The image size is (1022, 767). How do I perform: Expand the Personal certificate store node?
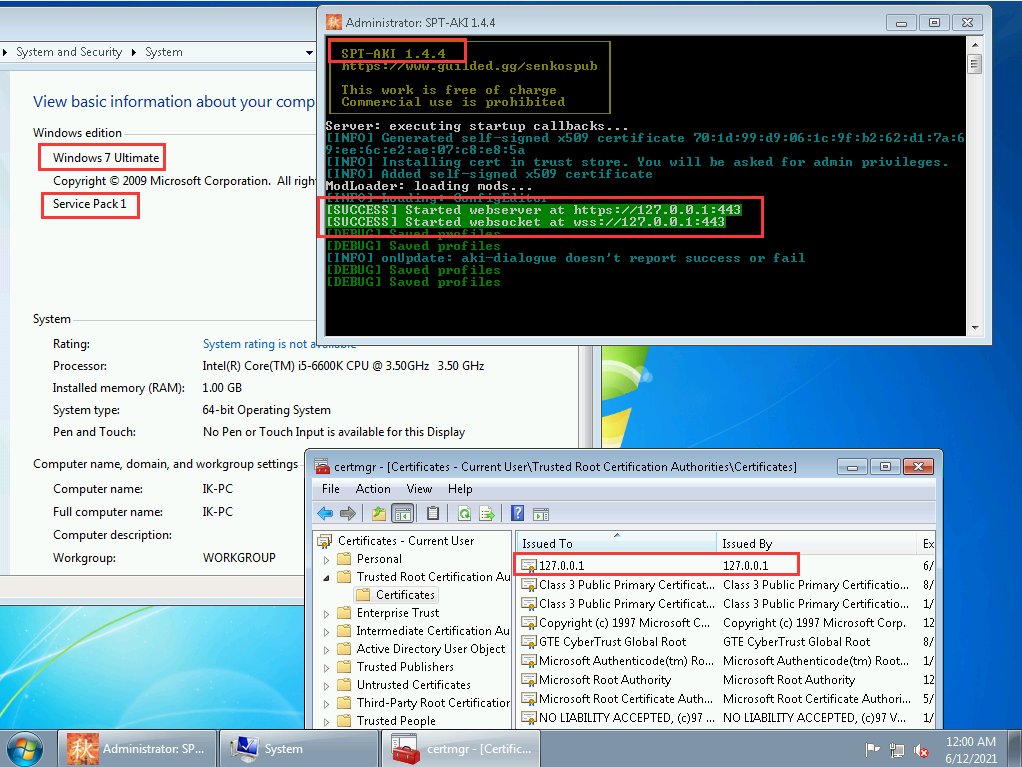(327, 559)
